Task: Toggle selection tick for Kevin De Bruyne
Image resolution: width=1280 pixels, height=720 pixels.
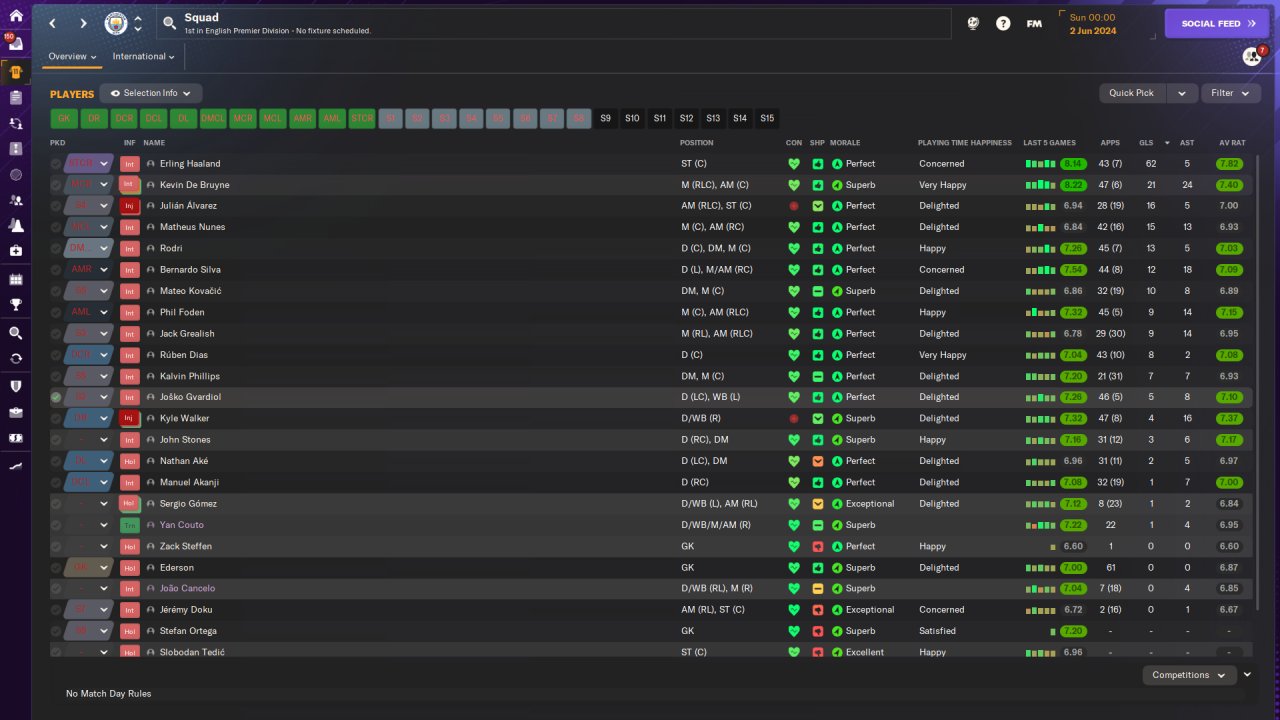Action: (x=56, y=185)
